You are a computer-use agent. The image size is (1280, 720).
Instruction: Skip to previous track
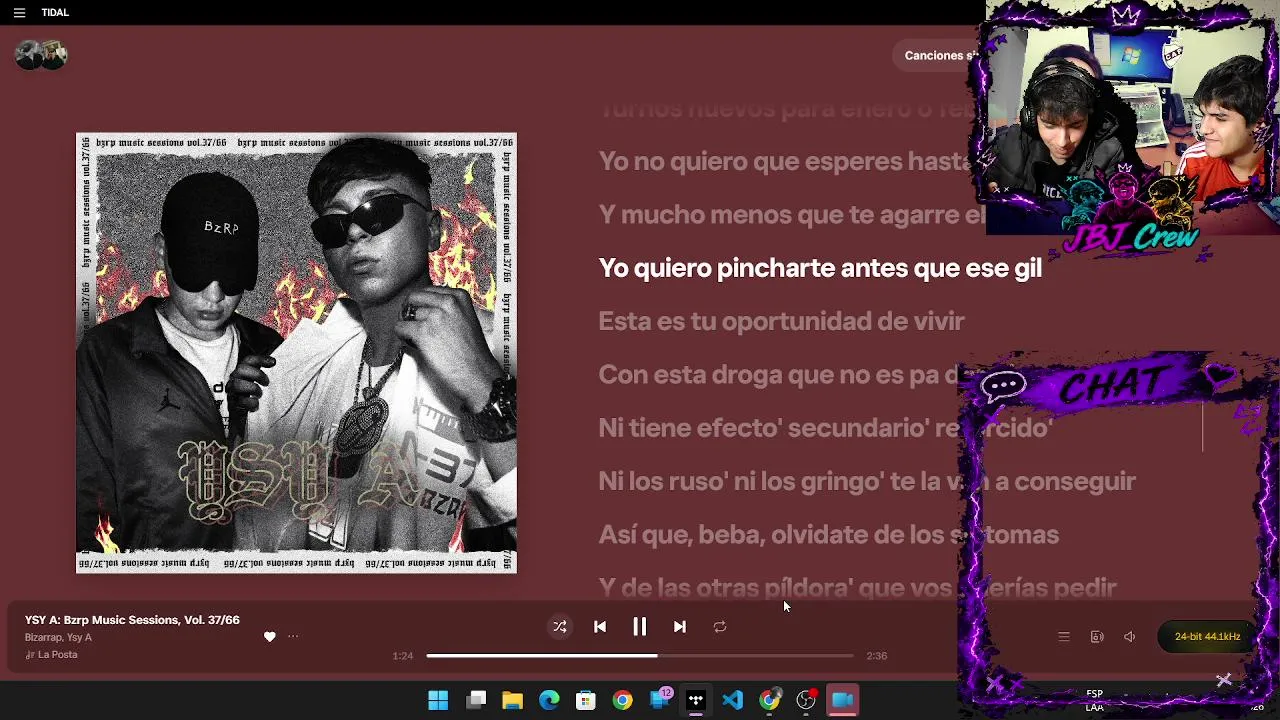(600, 627)
